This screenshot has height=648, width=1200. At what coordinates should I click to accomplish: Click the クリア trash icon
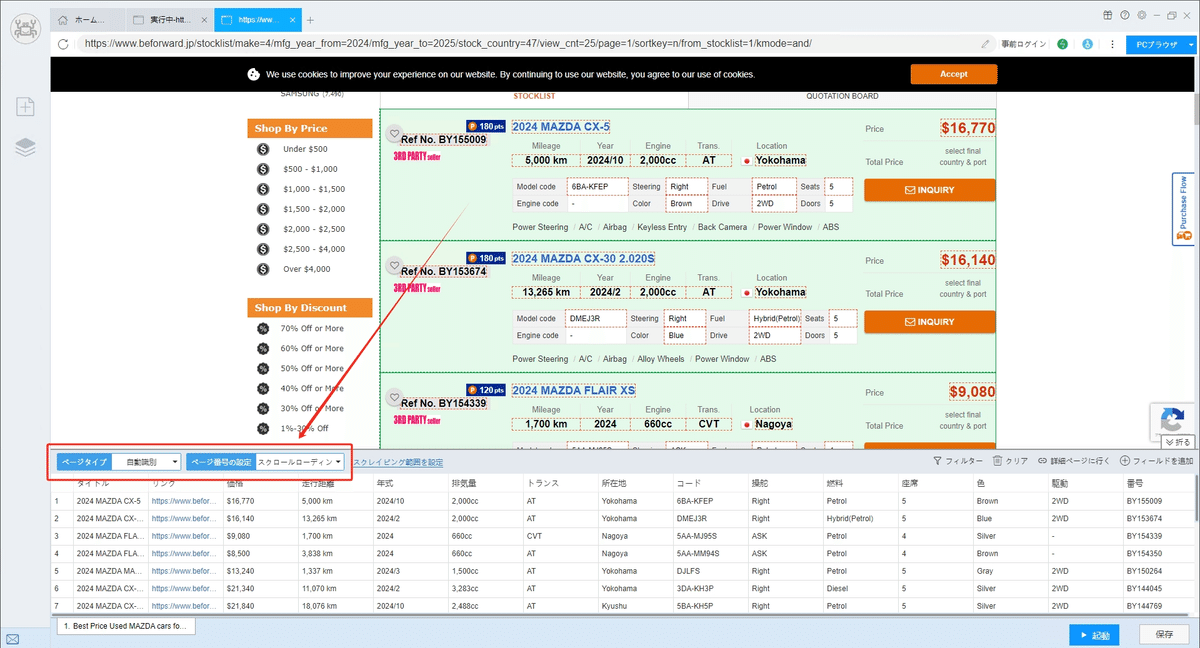pos(997,461)
